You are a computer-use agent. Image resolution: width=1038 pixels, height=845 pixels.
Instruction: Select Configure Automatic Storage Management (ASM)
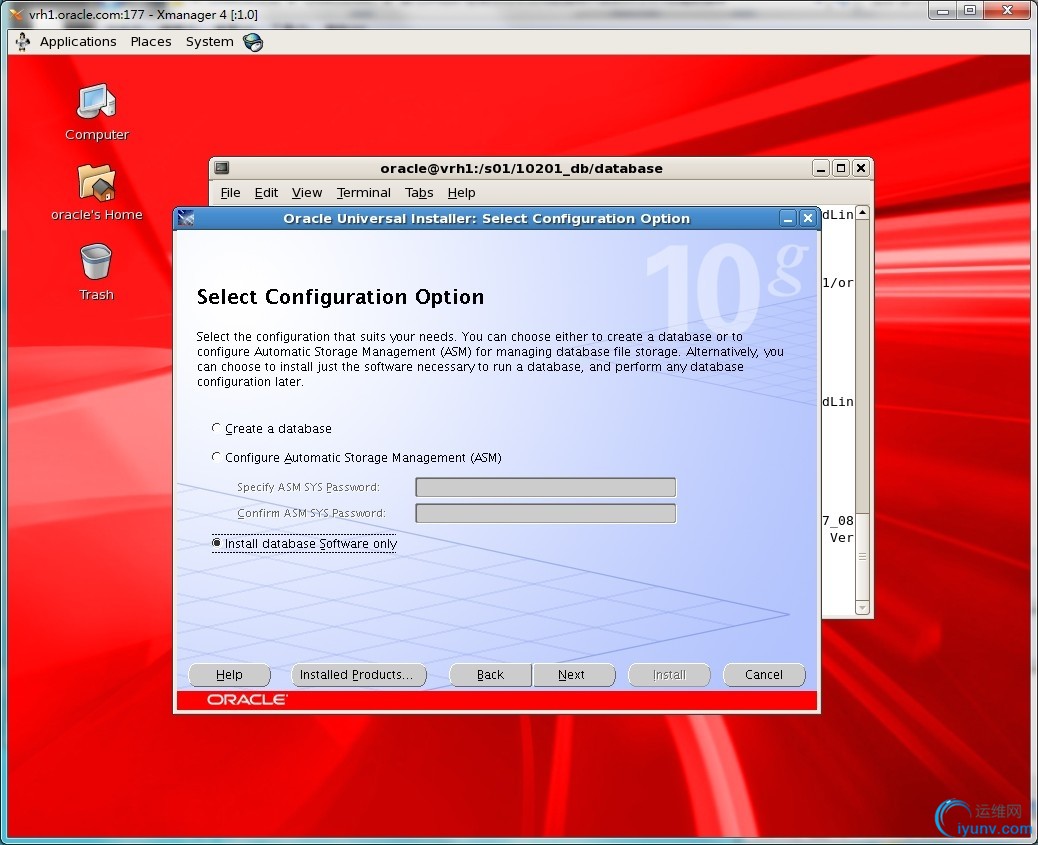click(x=216, y=457)
